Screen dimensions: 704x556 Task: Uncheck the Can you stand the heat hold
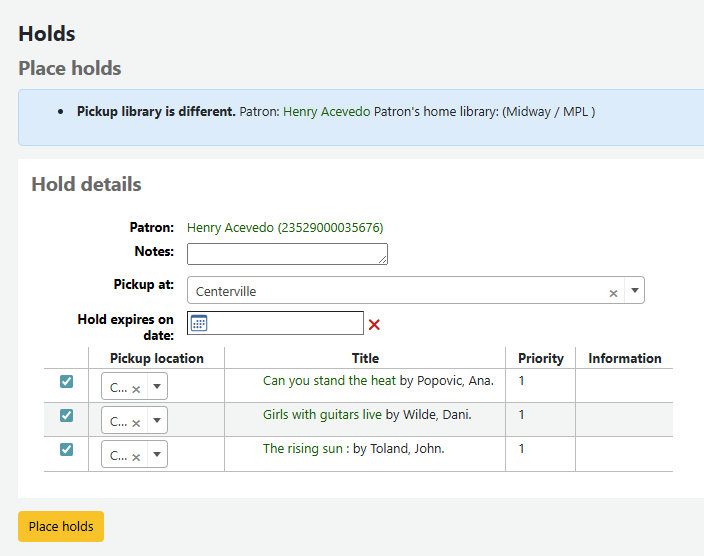click(x=66, y=381)
